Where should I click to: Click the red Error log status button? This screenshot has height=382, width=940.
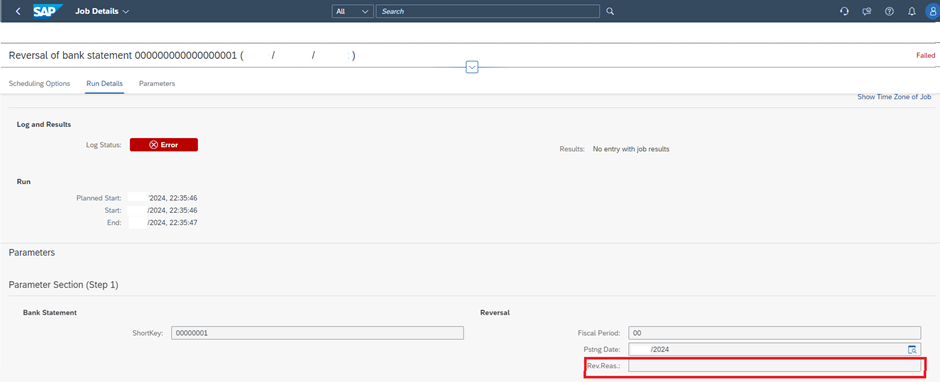click(164, 145)
